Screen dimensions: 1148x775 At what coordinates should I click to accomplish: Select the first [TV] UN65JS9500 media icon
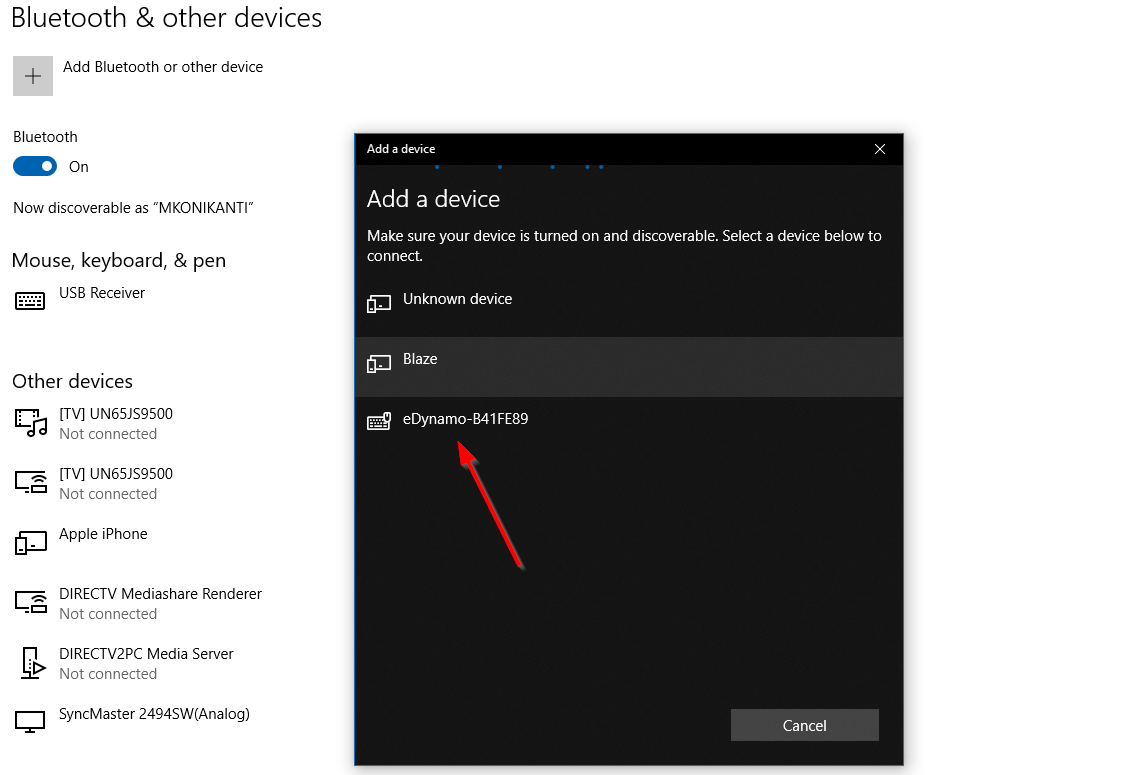(x=31, y=423)
